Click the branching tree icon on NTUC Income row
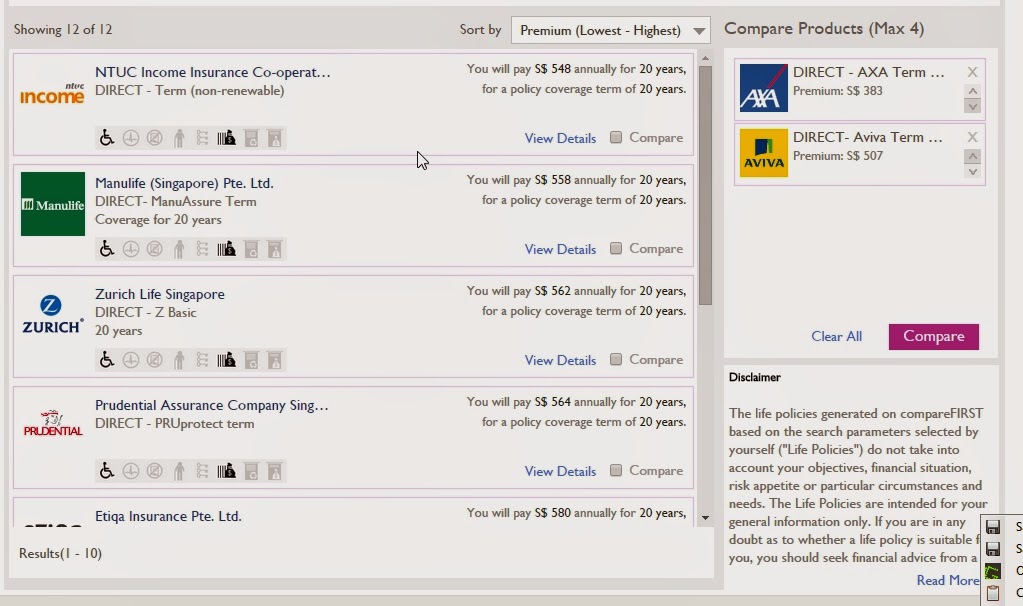The height and width of the screenshot is (606, 1023). point(202,138)
